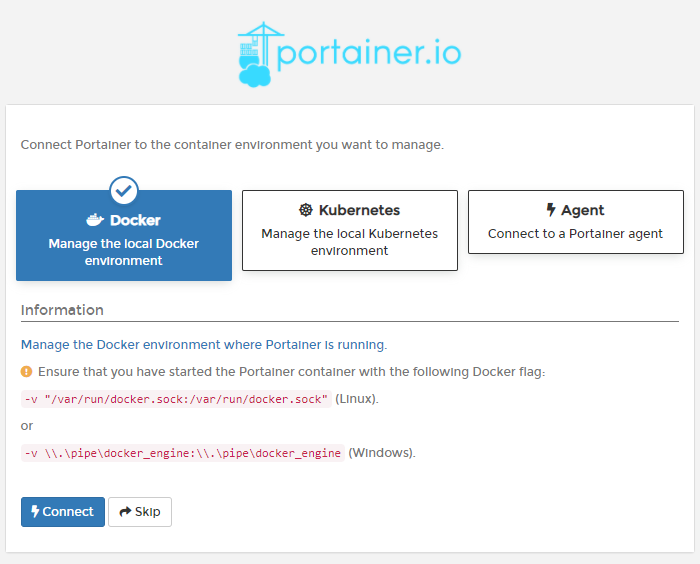The height and width of the screenshot is (564, 700).
Task: Click the '(Windows).' label
Action: tap(382, 453)
